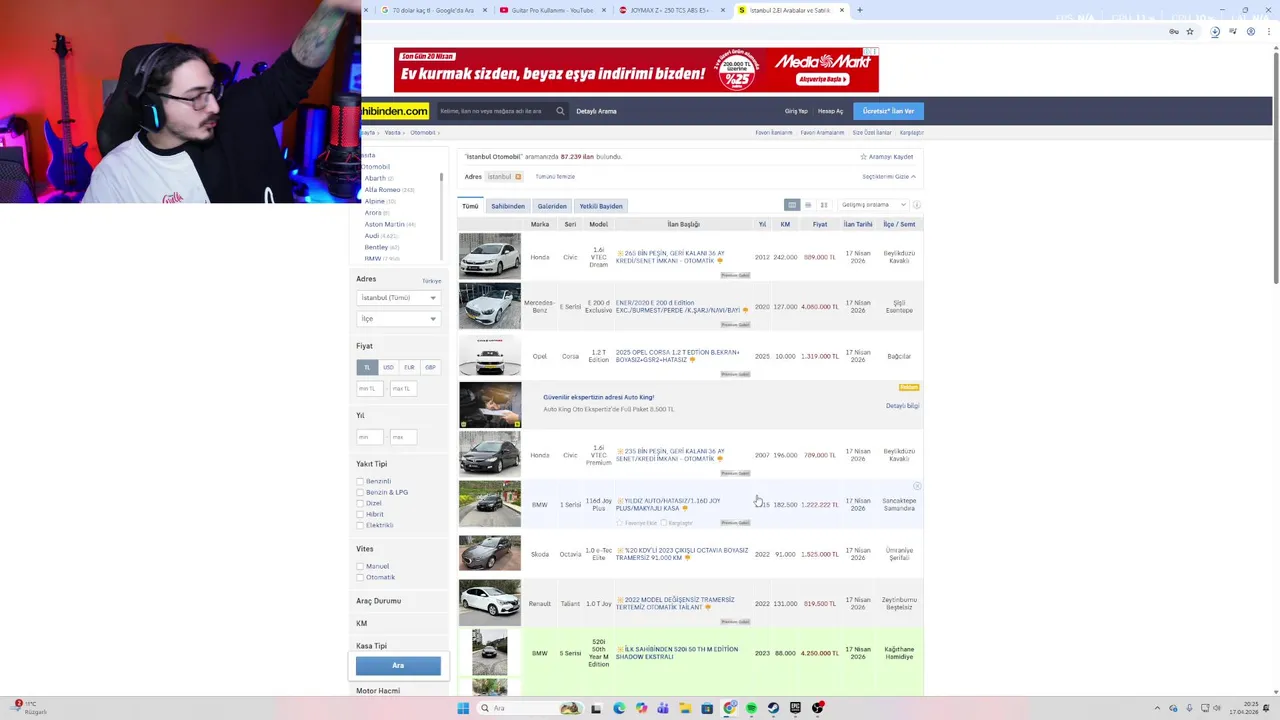The image size is (1280, 720).
Task: Expand the Araç Durumu filter
Action: click(x=379, y=601)
